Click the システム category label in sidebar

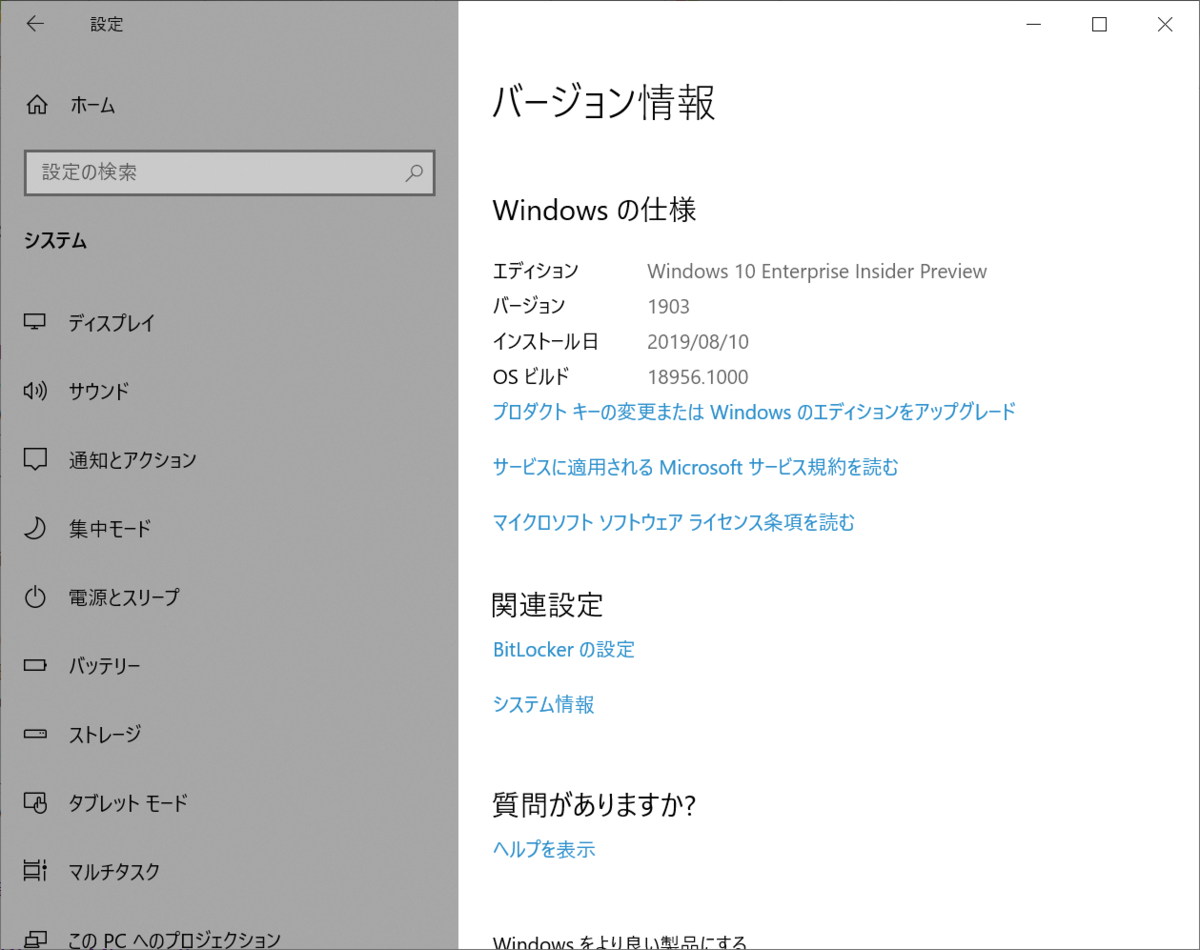pos(56,241)
